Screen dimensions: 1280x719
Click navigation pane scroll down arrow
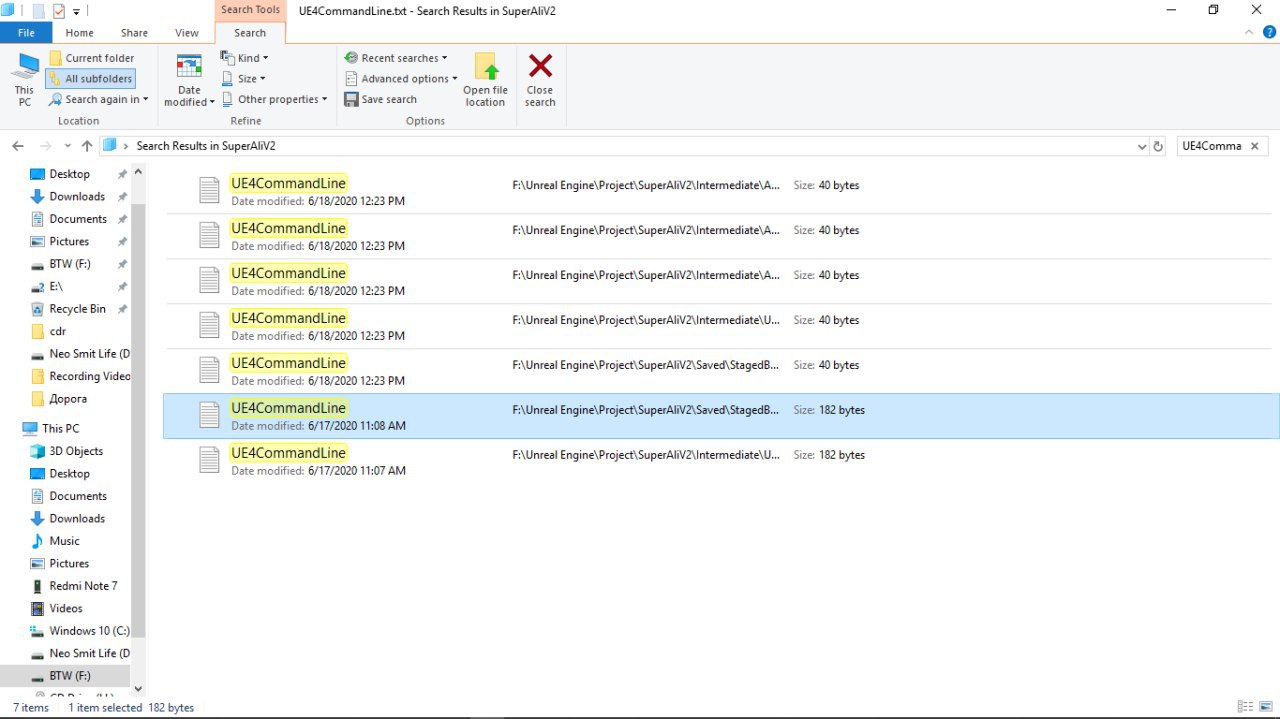[138, 689]
